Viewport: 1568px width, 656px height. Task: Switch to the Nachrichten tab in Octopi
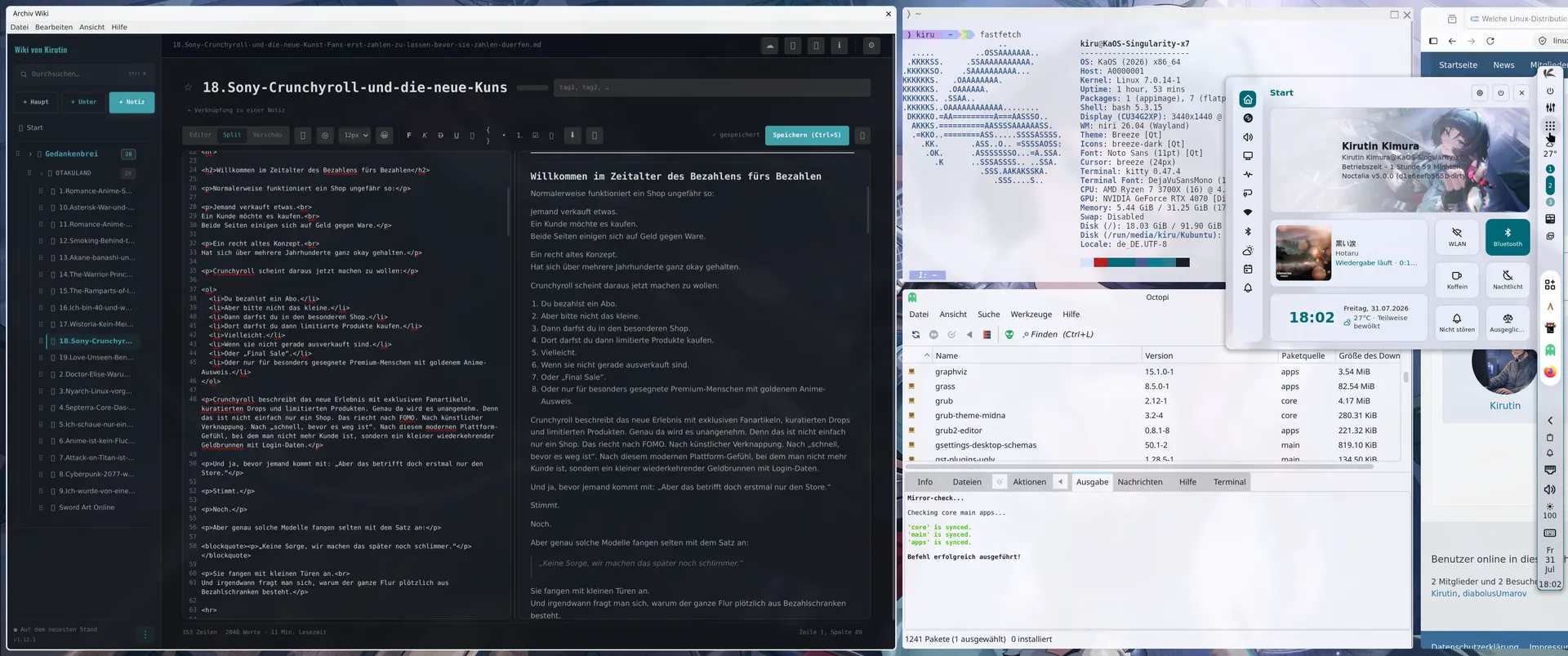1140,482
